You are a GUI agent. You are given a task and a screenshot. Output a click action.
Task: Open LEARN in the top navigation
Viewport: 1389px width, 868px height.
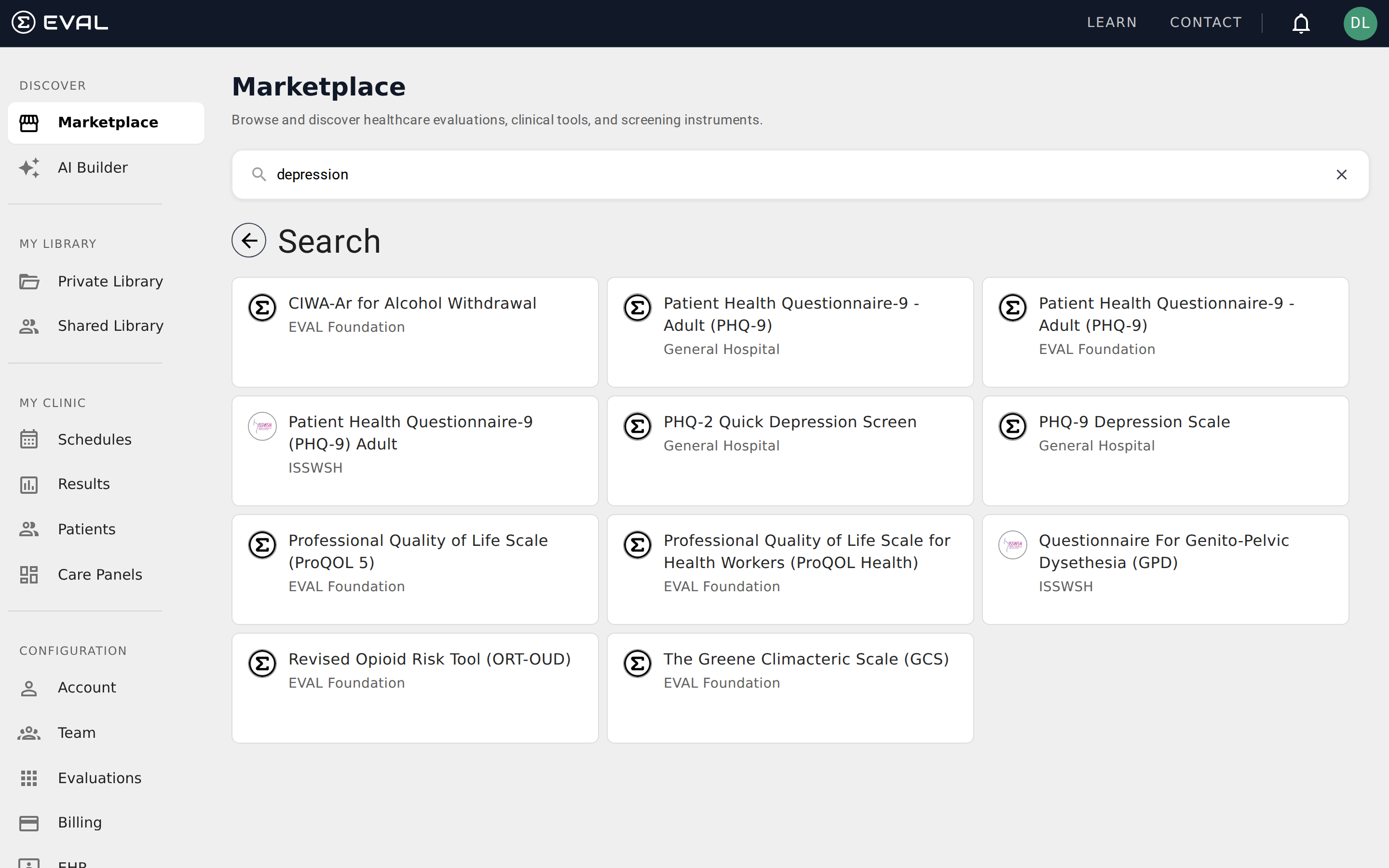[1111, 22]
